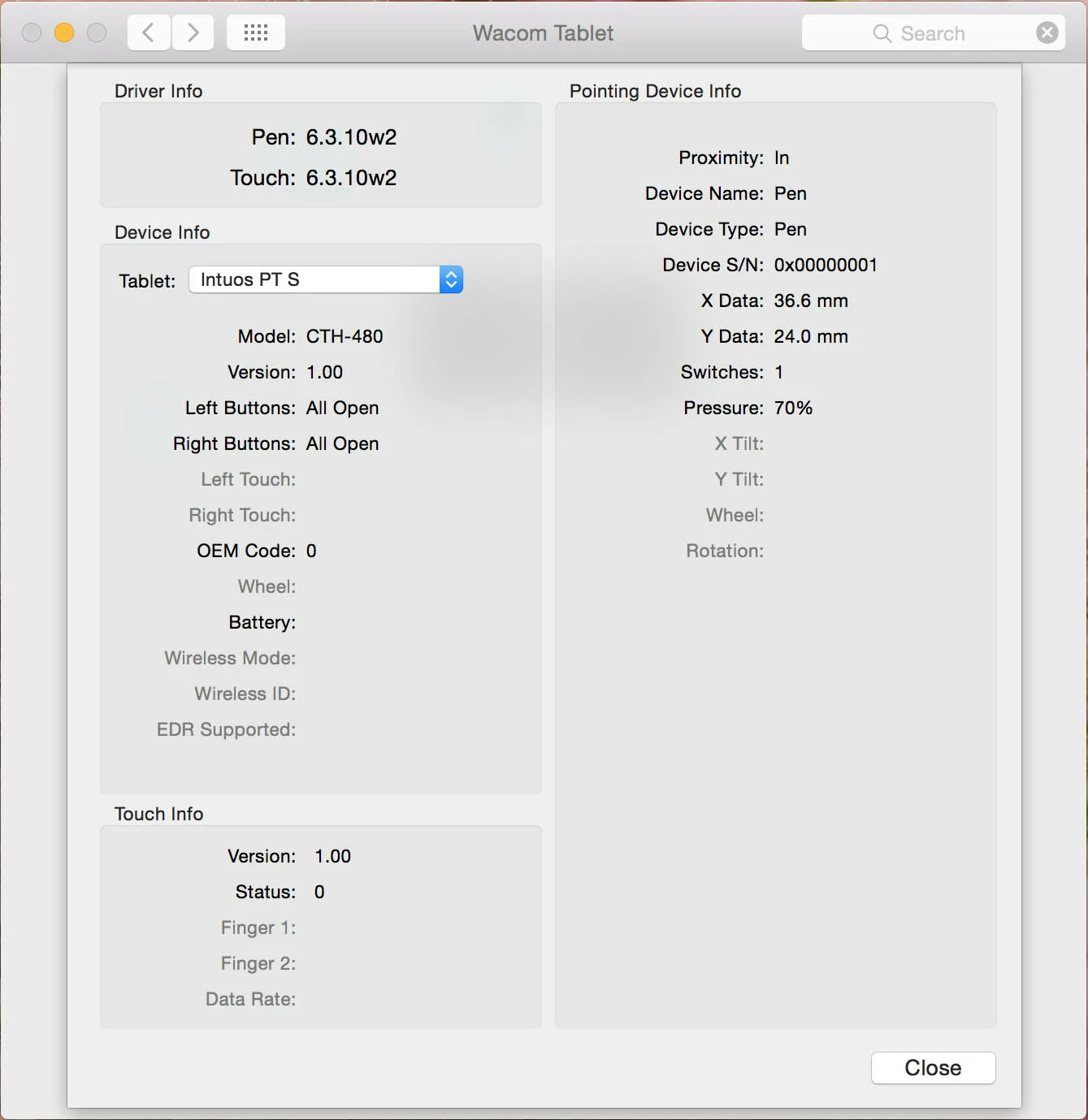Click the Finger 2 label
Screen dimensions: 1088x1120
(258, 963)
